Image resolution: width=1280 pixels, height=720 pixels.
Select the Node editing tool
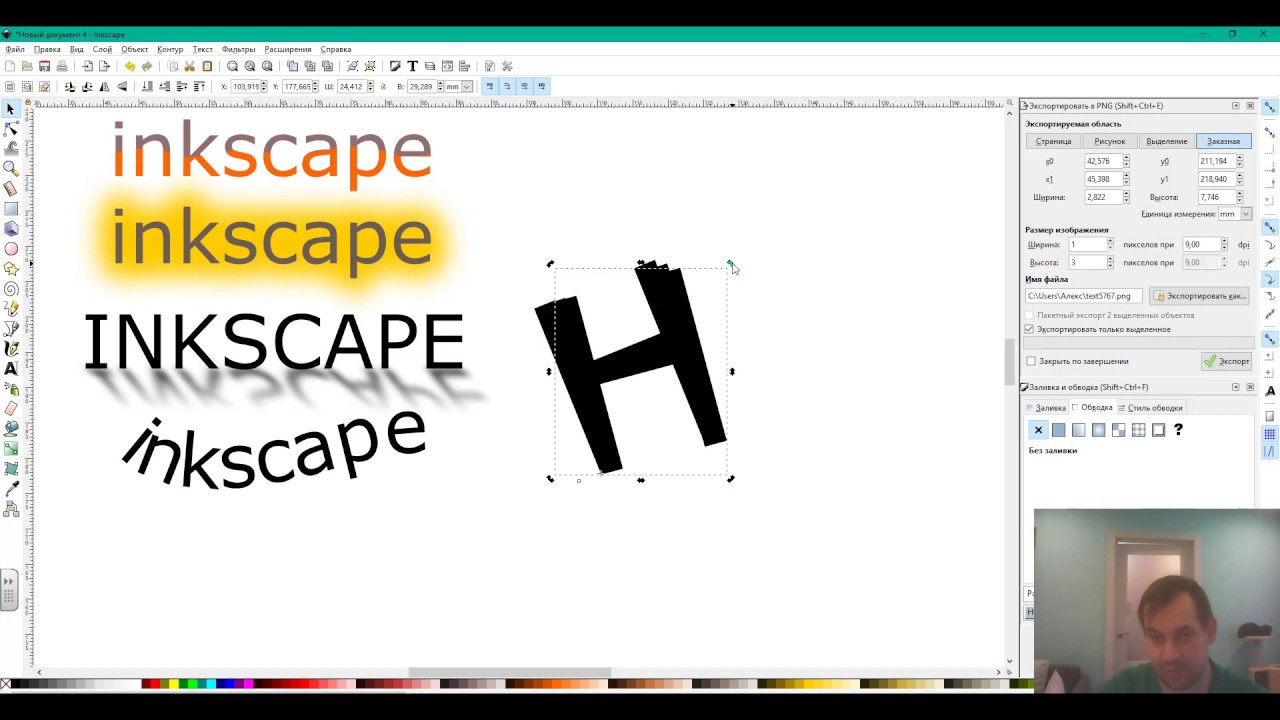(11, 129)
